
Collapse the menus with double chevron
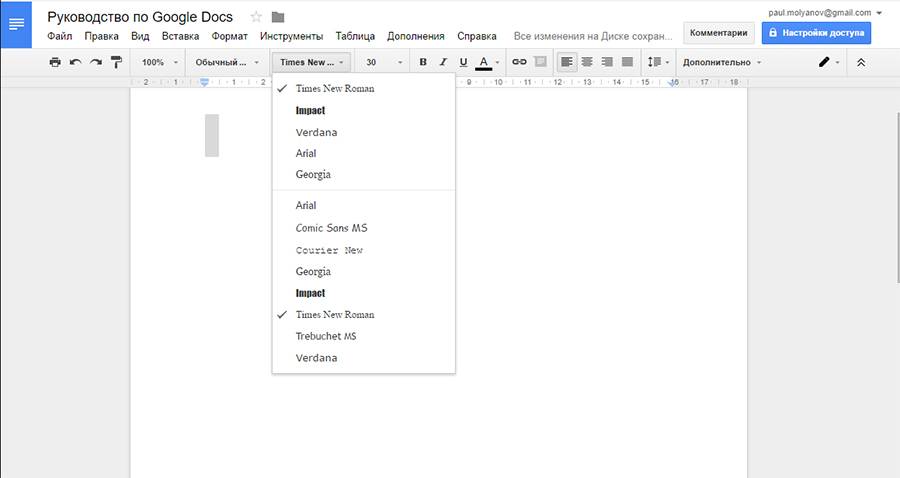pyautogui.click(x=860, y=62)
